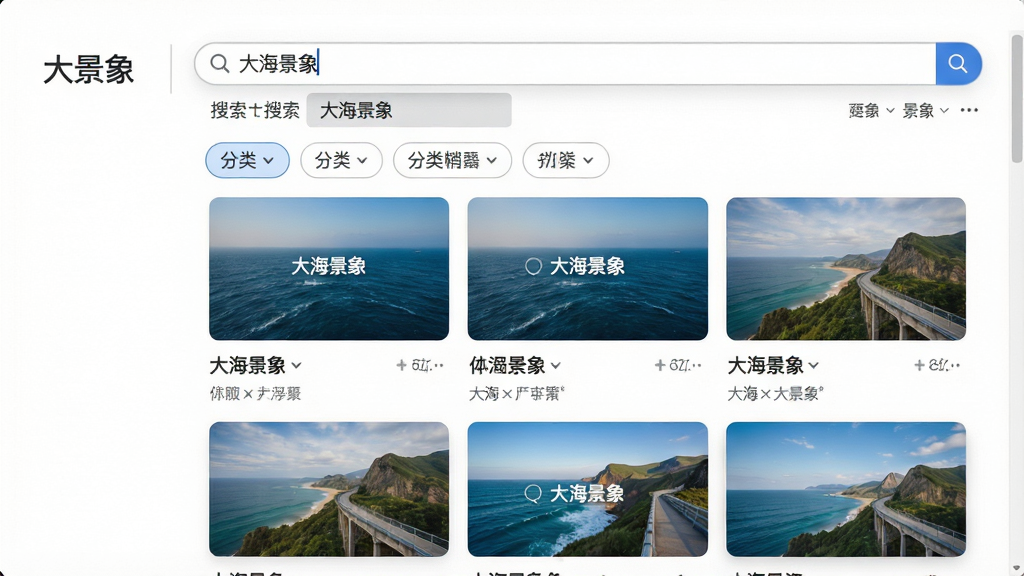Focus the search field containing 大海景象
The height and width of the screenshot is (576, 1024).
566,63
